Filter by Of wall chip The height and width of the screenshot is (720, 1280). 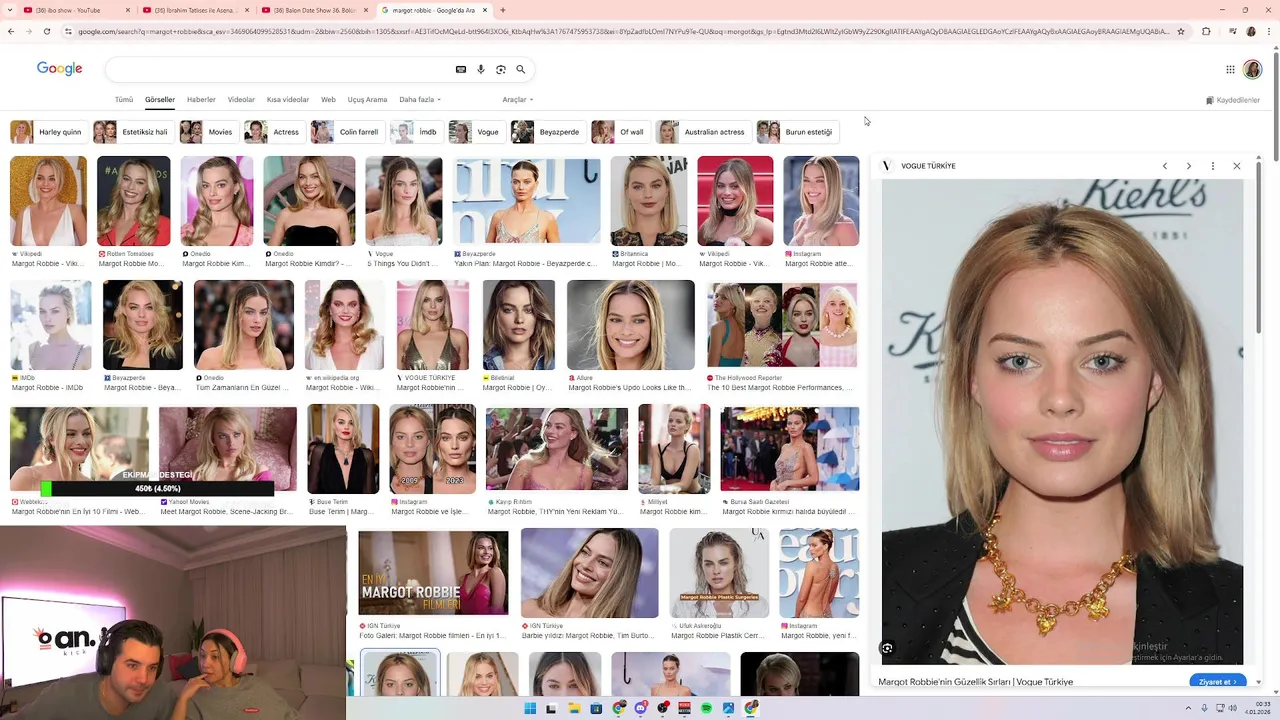[619, 132]
